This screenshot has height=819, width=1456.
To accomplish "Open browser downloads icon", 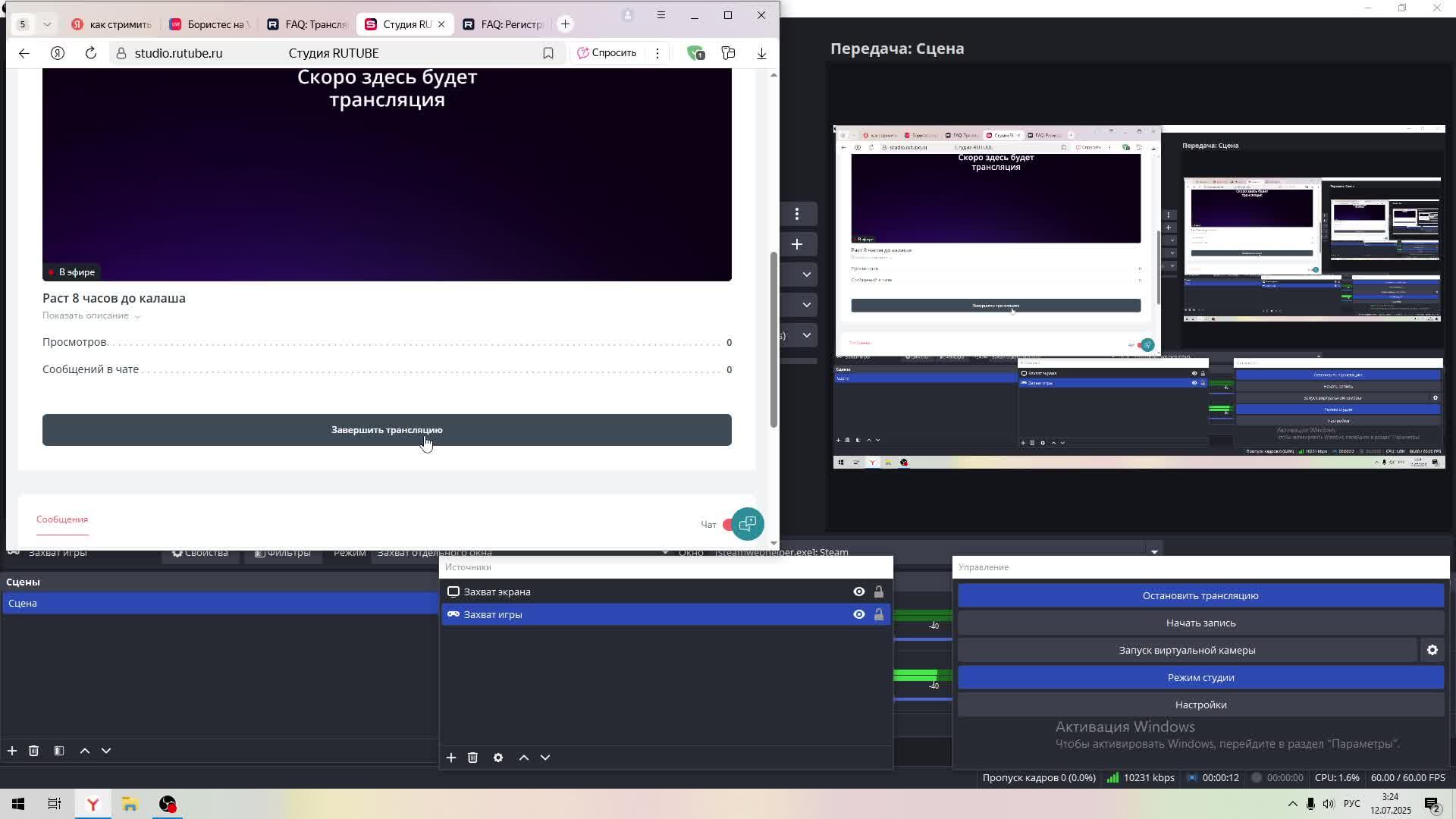I will (x=762, y=53).
